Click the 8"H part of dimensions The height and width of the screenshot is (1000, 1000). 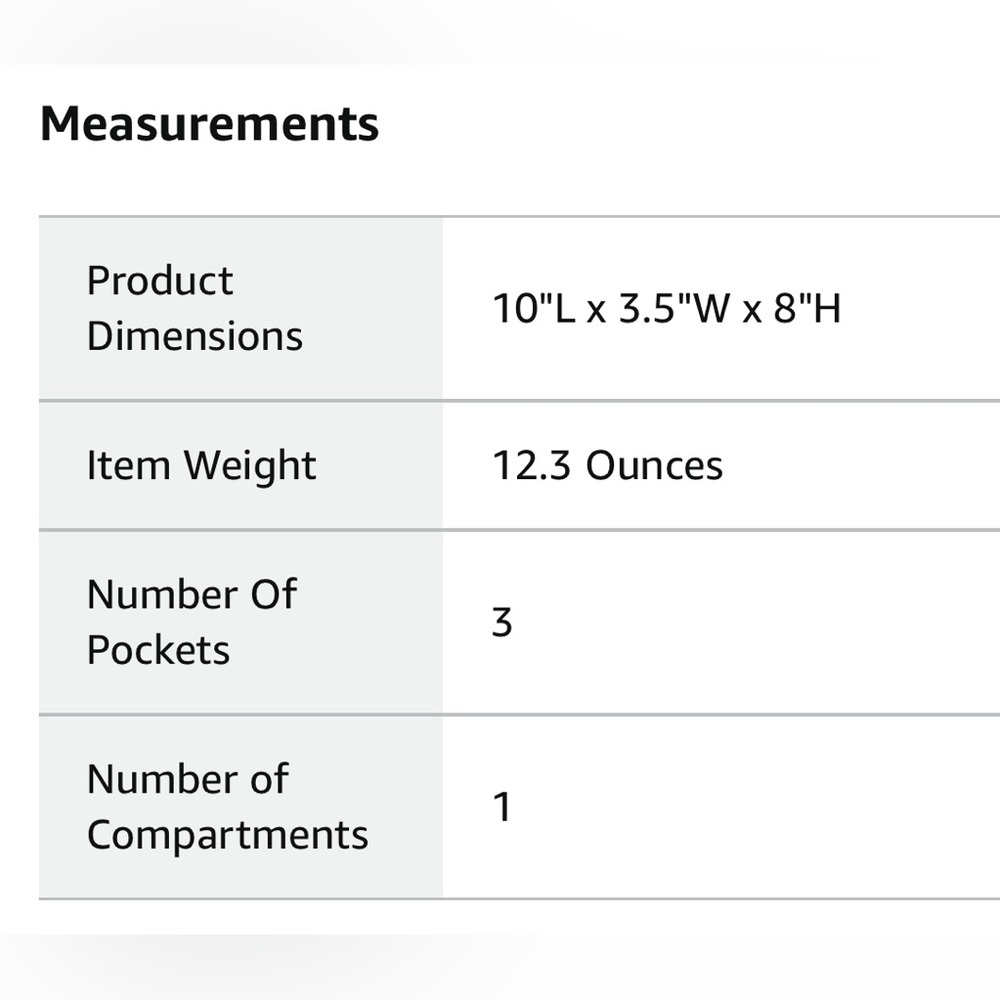tap(807, 309)
